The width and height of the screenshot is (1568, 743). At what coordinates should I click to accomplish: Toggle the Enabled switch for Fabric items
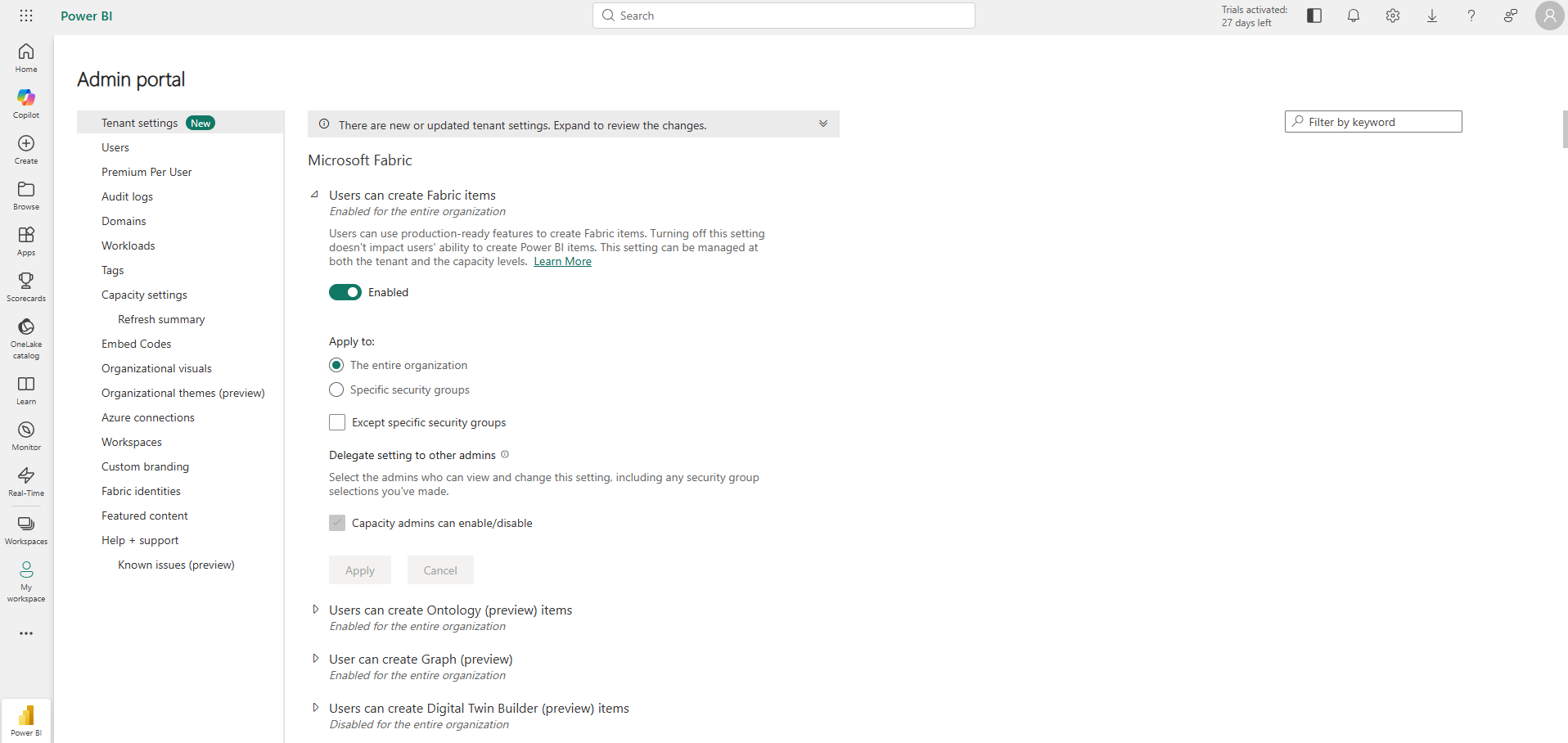pos(345,292)
